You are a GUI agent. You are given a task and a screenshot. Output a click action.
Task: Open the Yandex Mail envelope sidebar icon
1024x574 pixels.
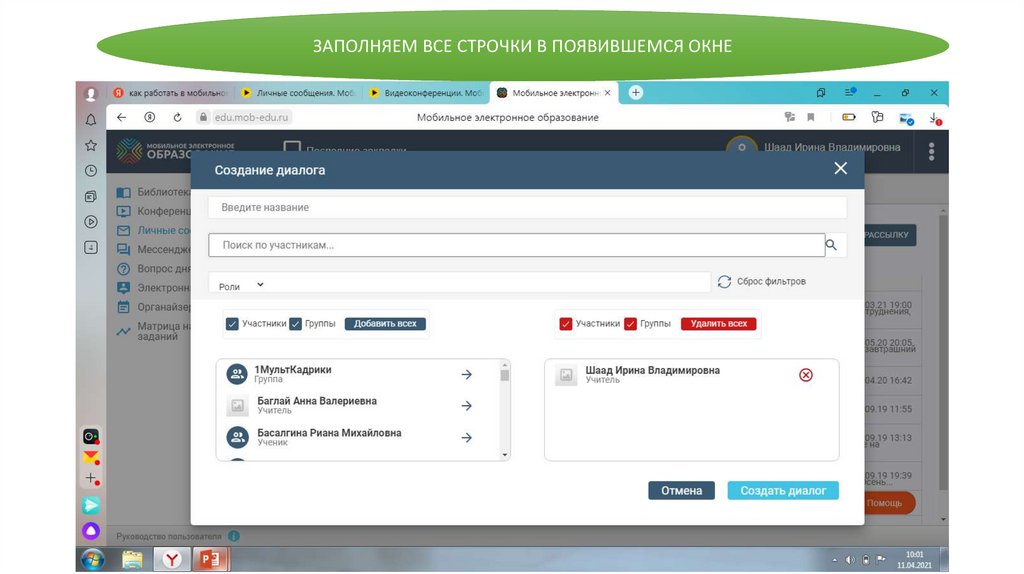pyautogui.click(x=91, y=457)
